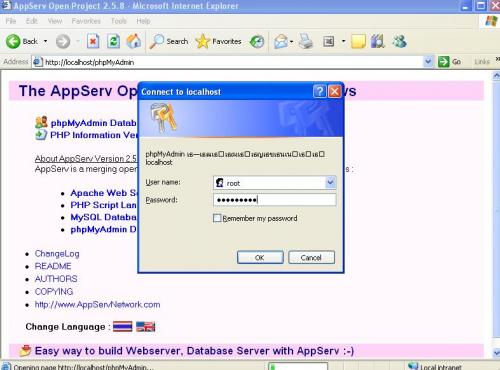Click Local intranet zone icon in status bar
The image size is (500, 370).
pos(413,366)
